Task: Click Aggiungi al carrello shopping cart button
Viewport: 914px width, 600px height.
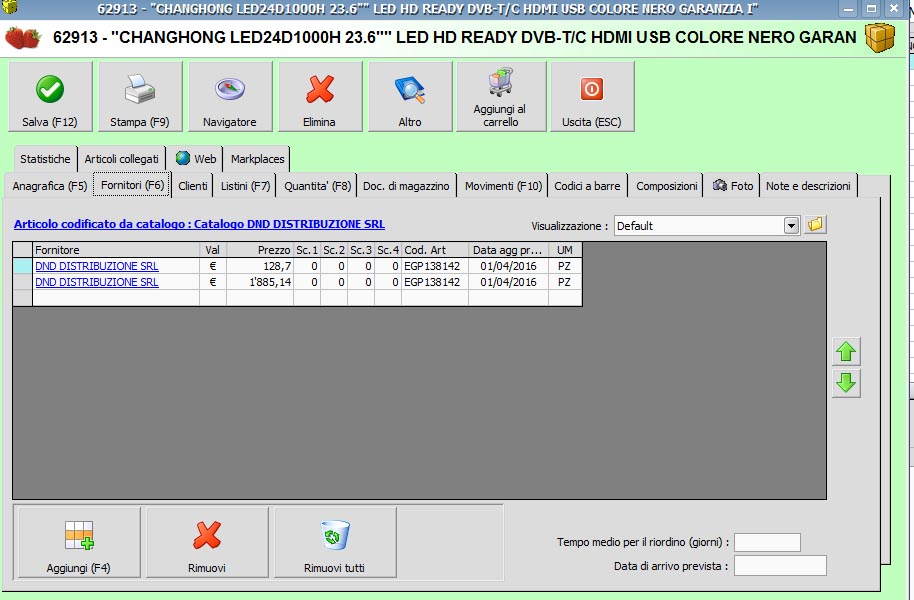Action: click(501, 97)
